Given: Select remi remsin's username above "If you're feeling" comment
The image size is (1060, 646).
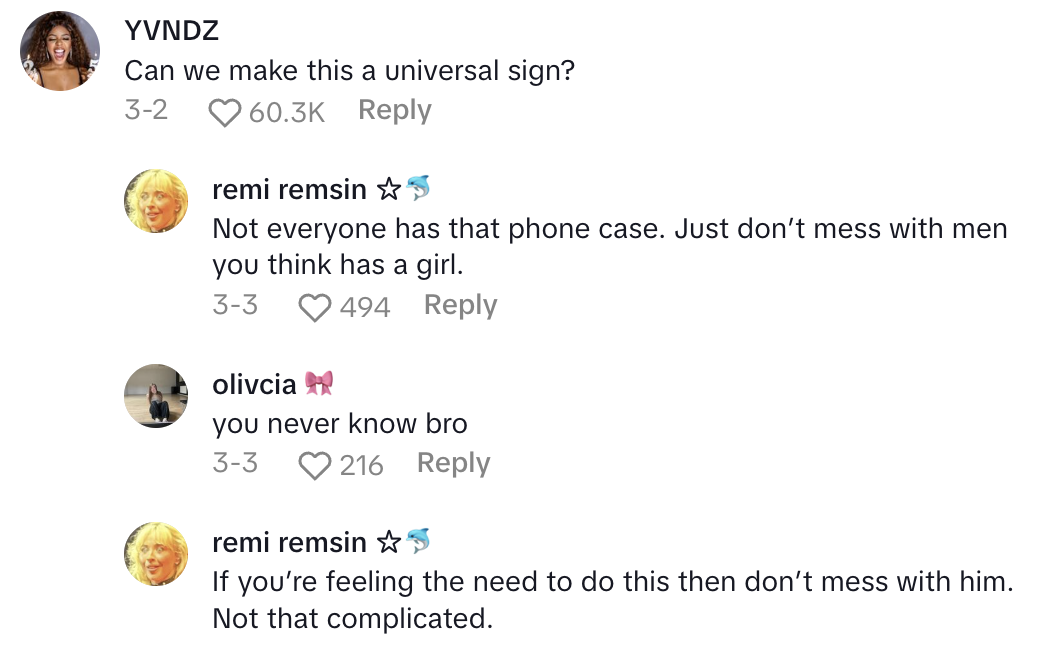Looking at the screenshot, I should (x=289, y=542).
